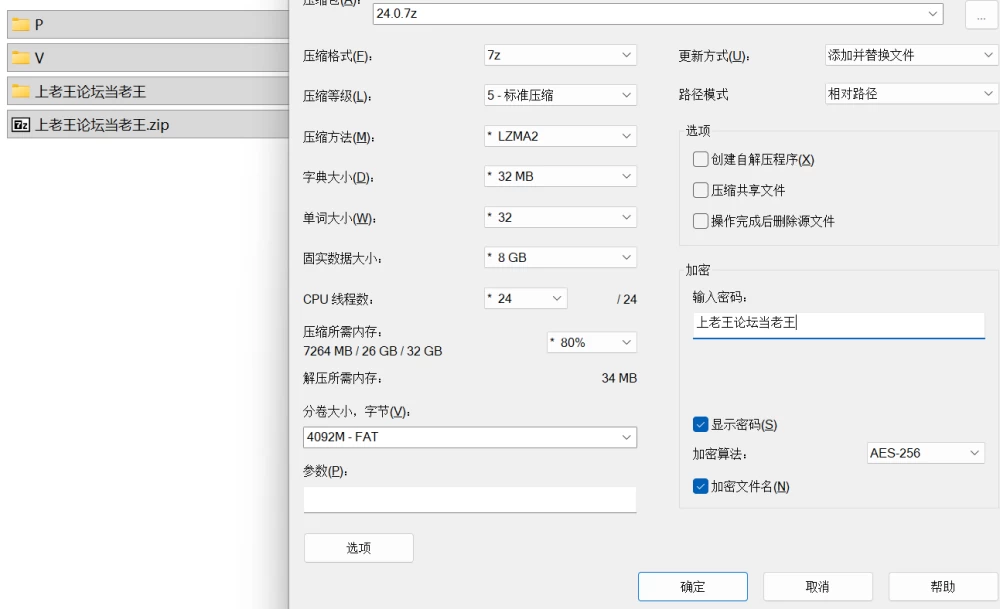The width and height of the screenshot is (1000, 609).
Task: Open the 压缩等级 dropdown
Action: tap(560, 95)
